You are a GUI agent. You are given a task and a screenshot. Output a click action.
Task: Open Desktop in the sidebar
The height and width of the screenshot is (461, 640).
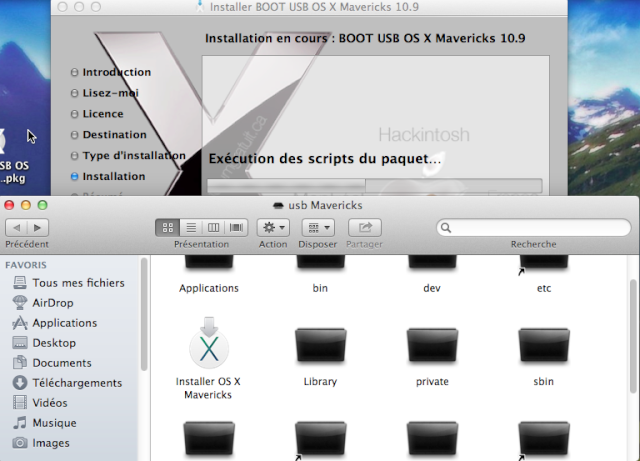point(44,343)
